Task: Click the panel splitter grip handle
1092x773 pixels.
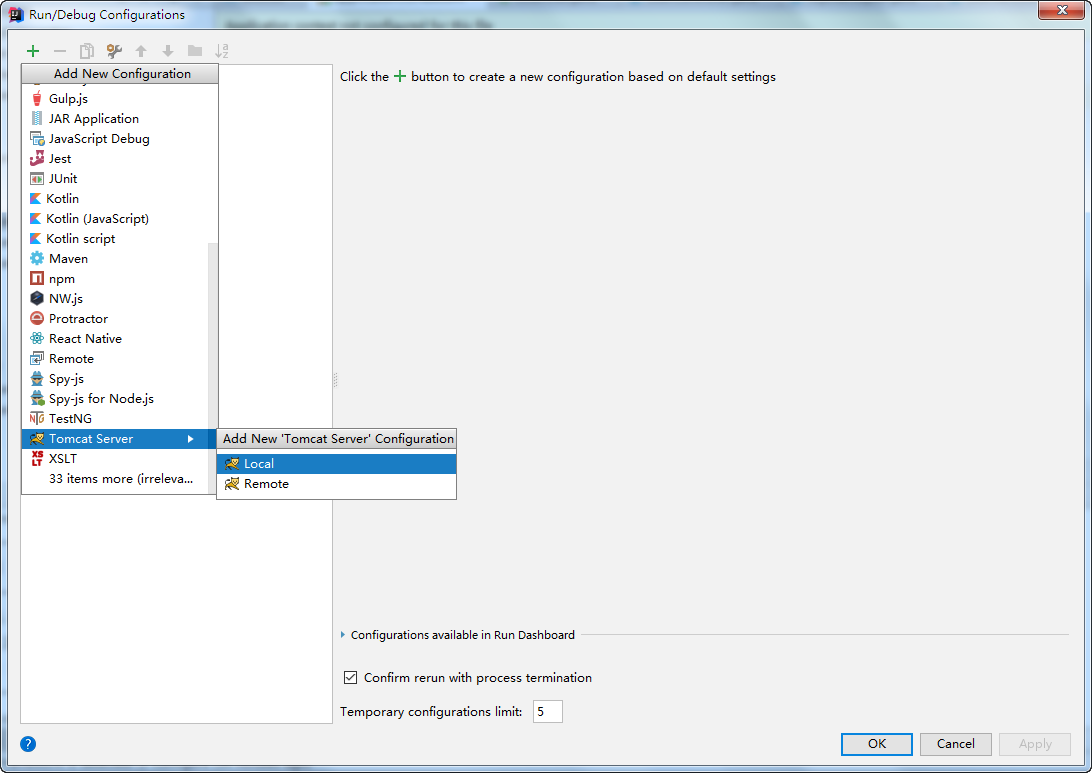Action: click(x=335, y=380)
